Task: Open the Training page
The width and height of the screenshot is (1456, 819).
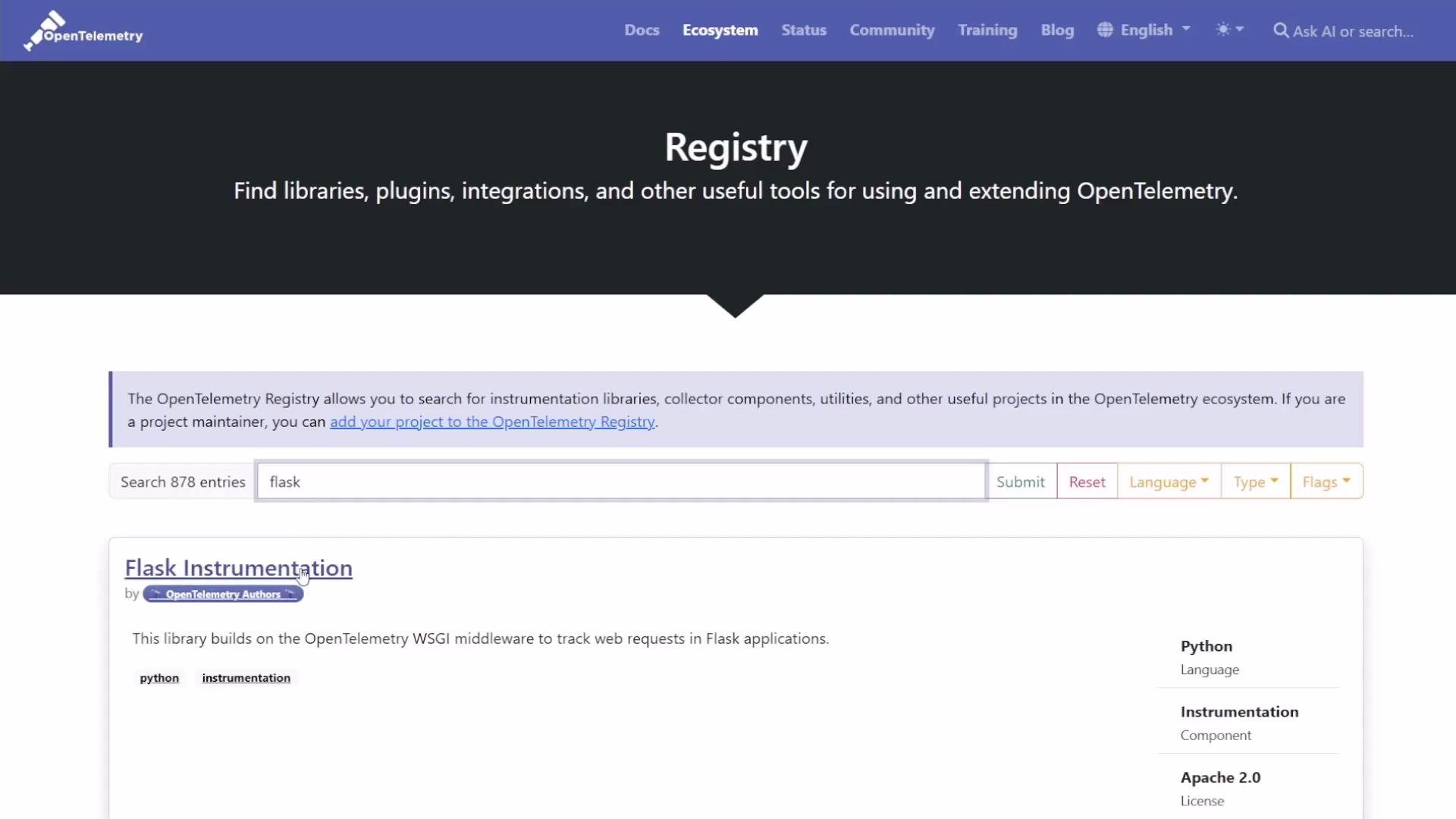Action: click(987, 30)
